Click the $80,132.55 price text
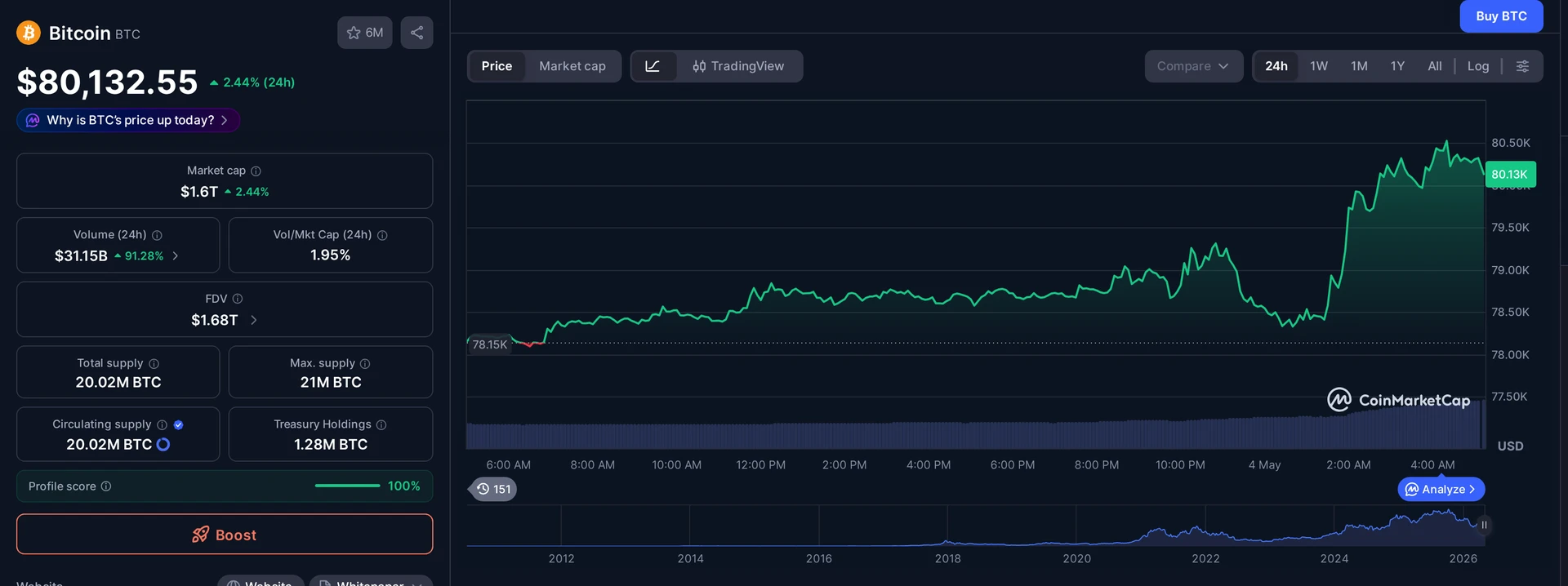Viewport: 1568px width, 586px height. pyautogui.click(x=107, y=82)
